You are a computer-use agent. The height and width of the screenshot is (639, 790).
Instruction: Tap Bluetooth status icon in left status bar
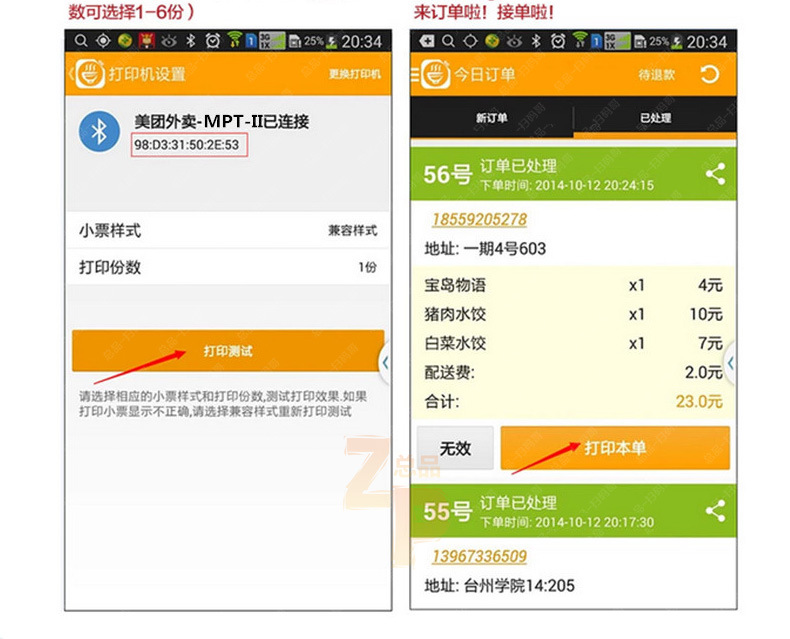190,41
